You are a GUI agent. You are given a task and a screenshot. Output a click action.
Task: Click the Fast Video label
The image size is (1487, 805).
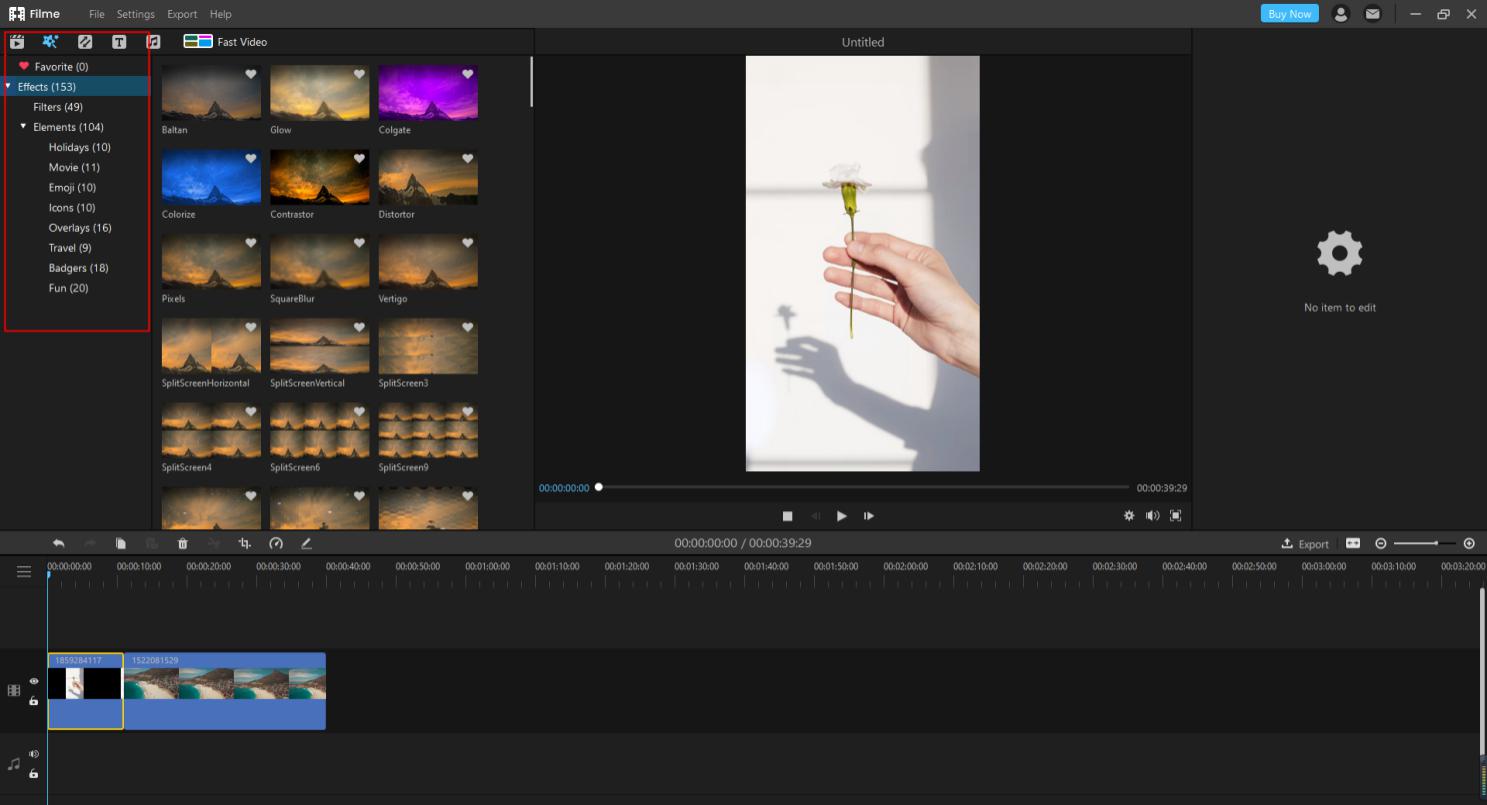click(x=242, y=42)
